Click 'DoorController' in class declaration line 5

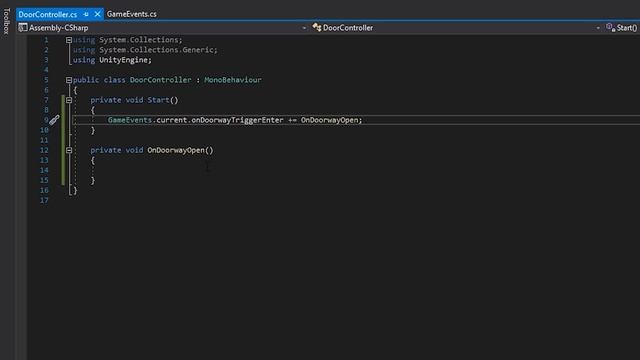point(160,80)
